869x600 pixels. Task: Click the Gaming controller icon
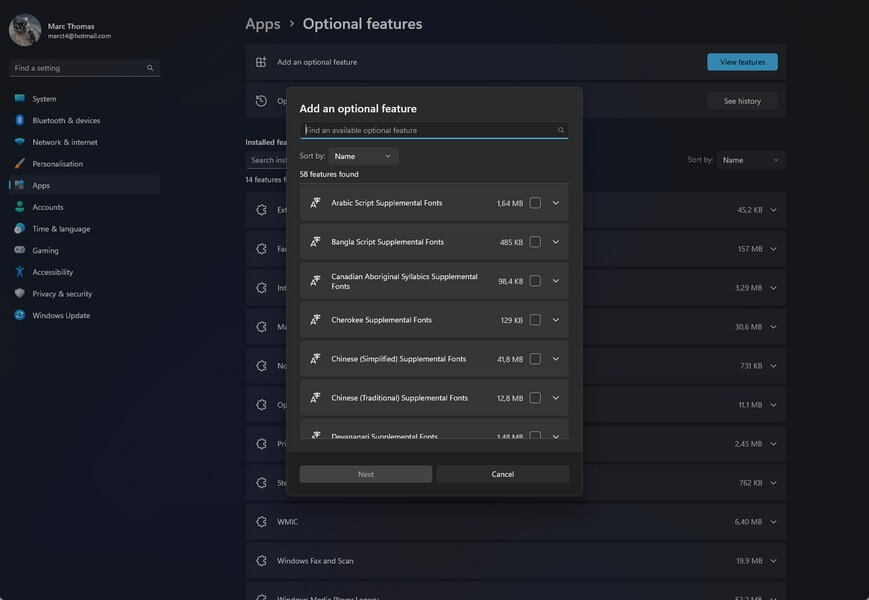(19, 250)
